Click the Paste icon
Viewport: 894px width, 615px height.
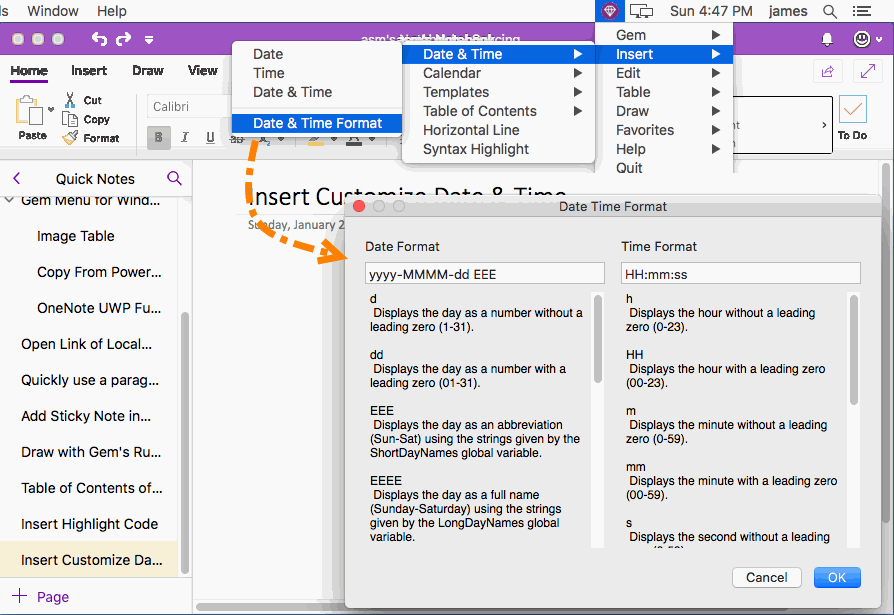[30, 110]
